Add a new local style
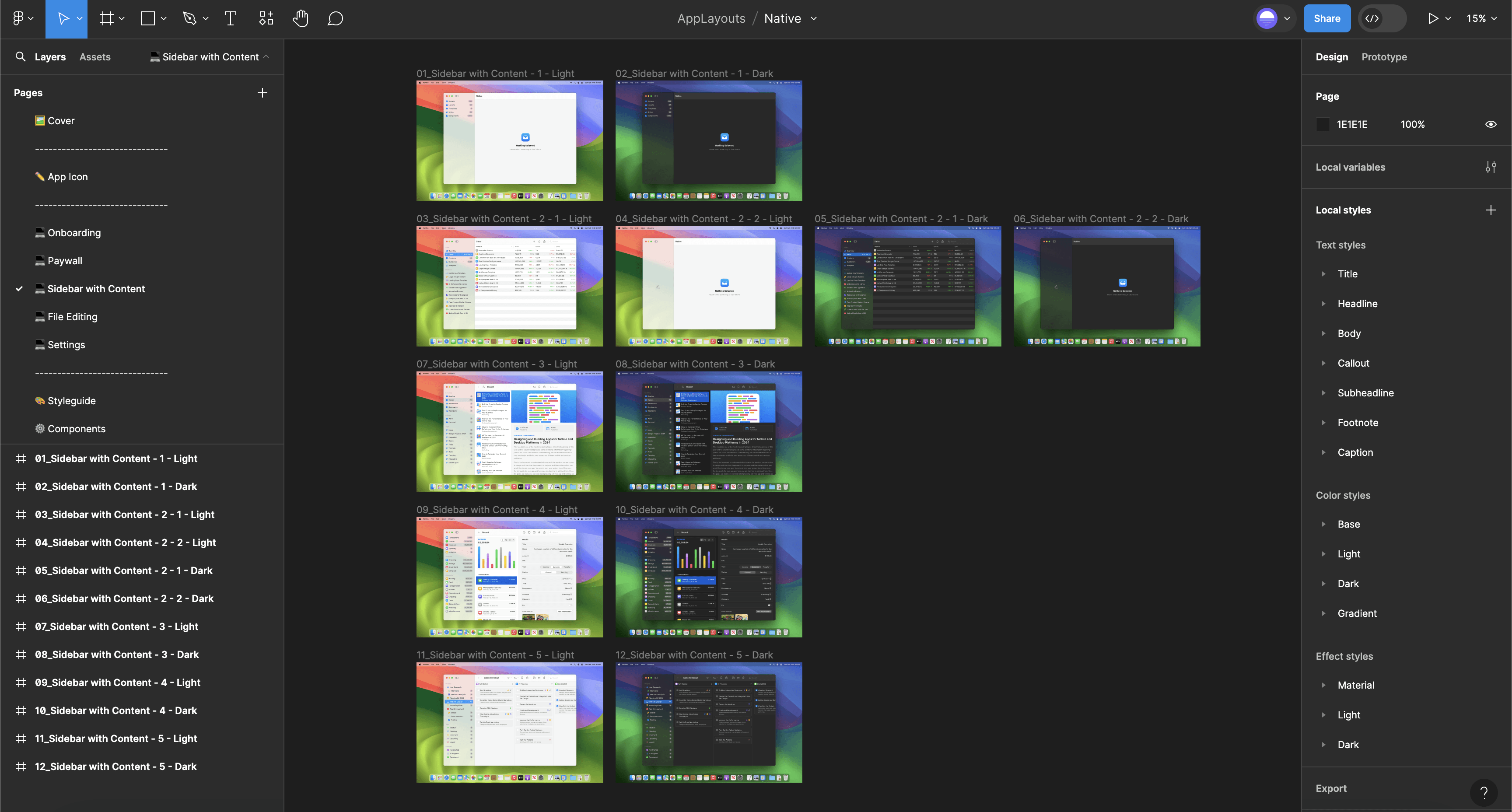 (1490, 210)
